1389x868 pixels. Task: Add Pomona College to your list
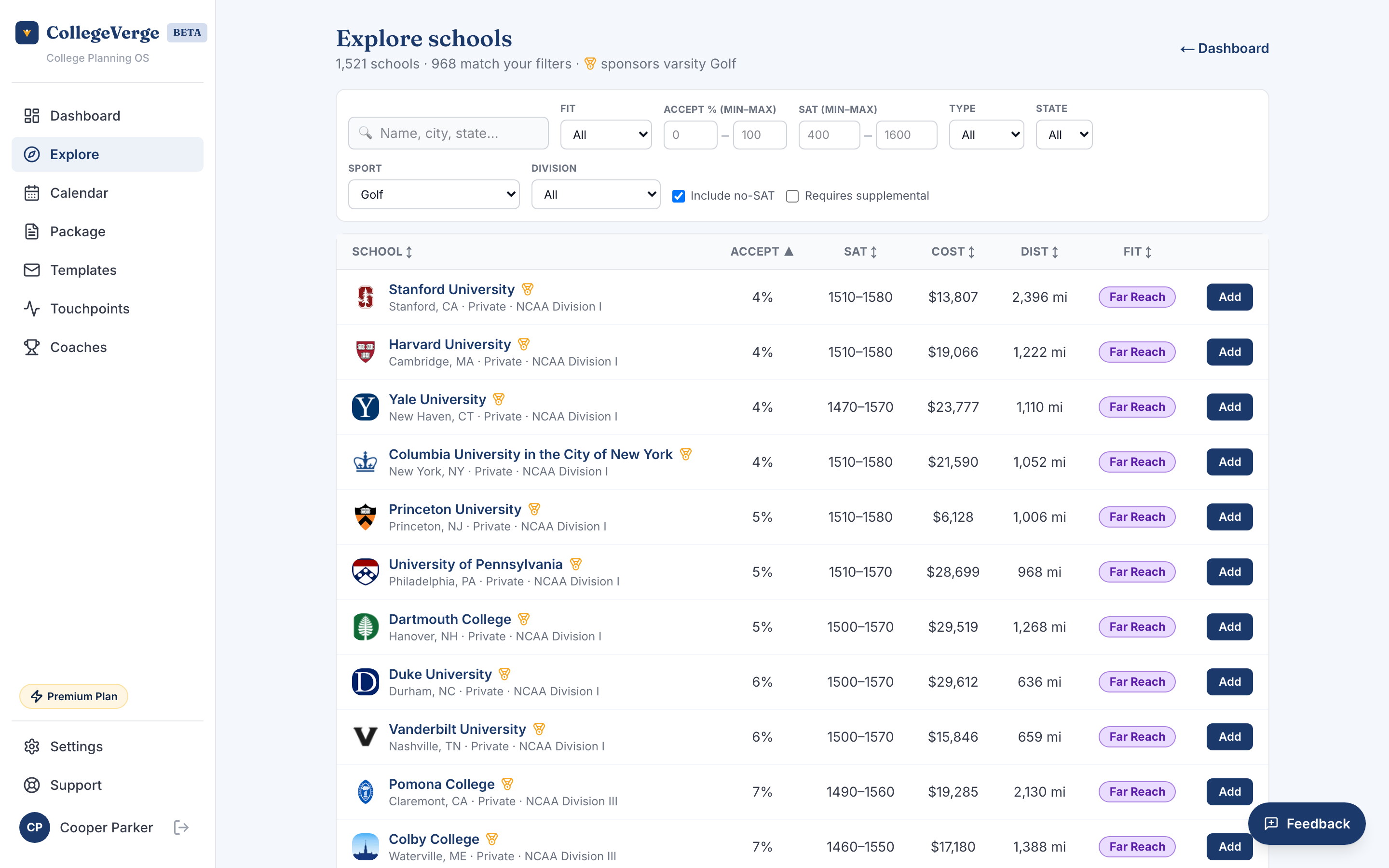pos(1229,792)
